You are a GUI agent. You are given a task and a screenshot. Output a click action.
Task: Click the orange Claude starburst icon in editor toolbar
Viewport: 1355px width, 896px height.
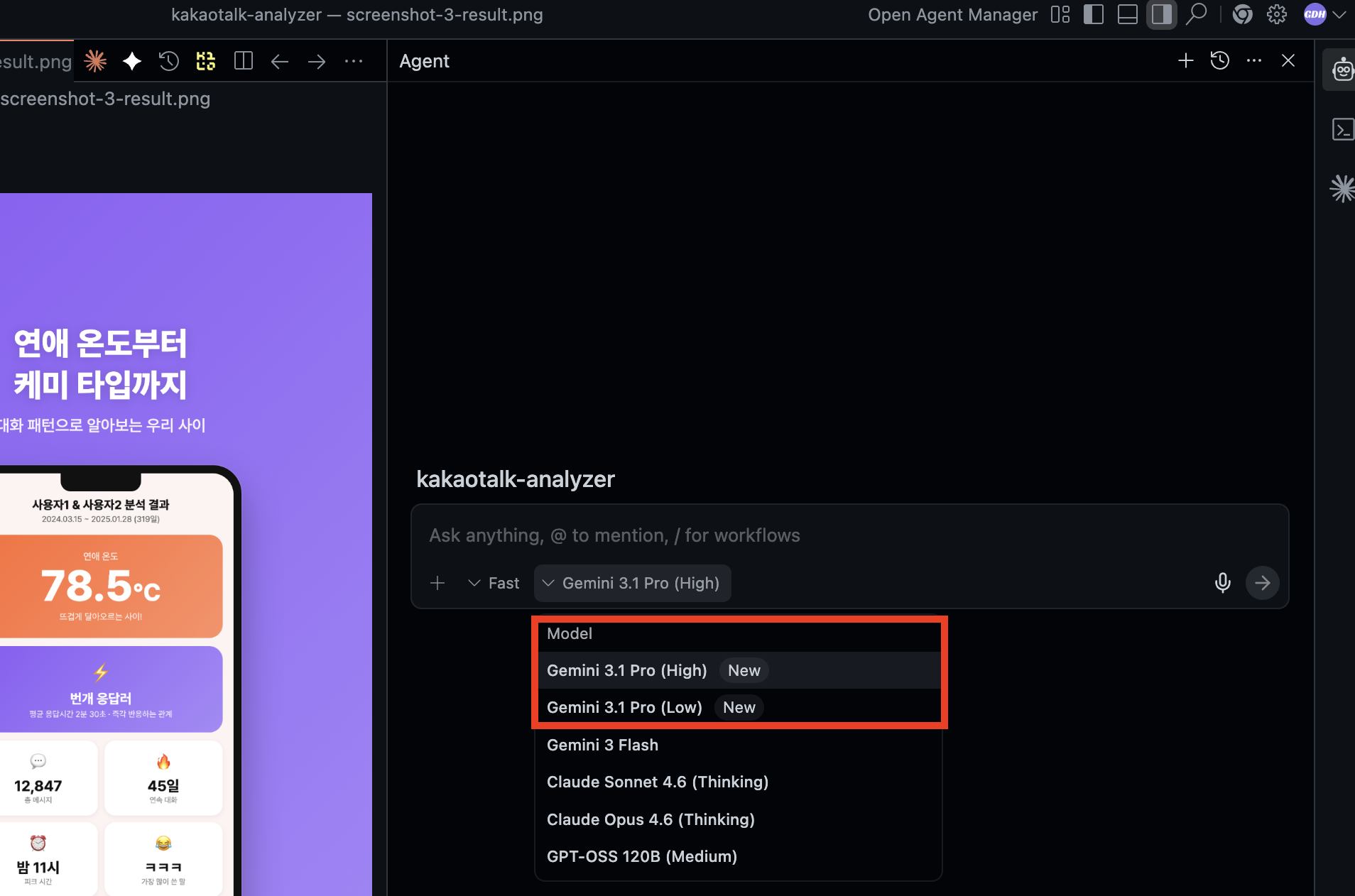[95, 61]
